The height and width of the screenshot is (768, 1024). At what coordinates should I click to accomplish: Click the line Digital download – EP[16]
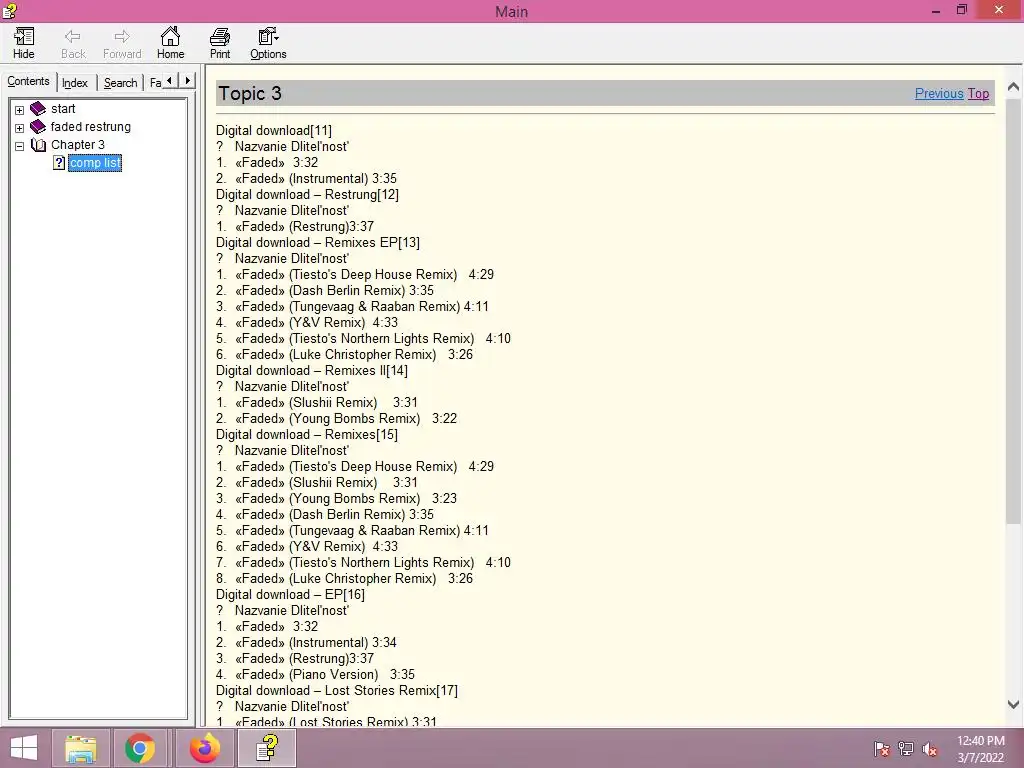tap(291, 594)
